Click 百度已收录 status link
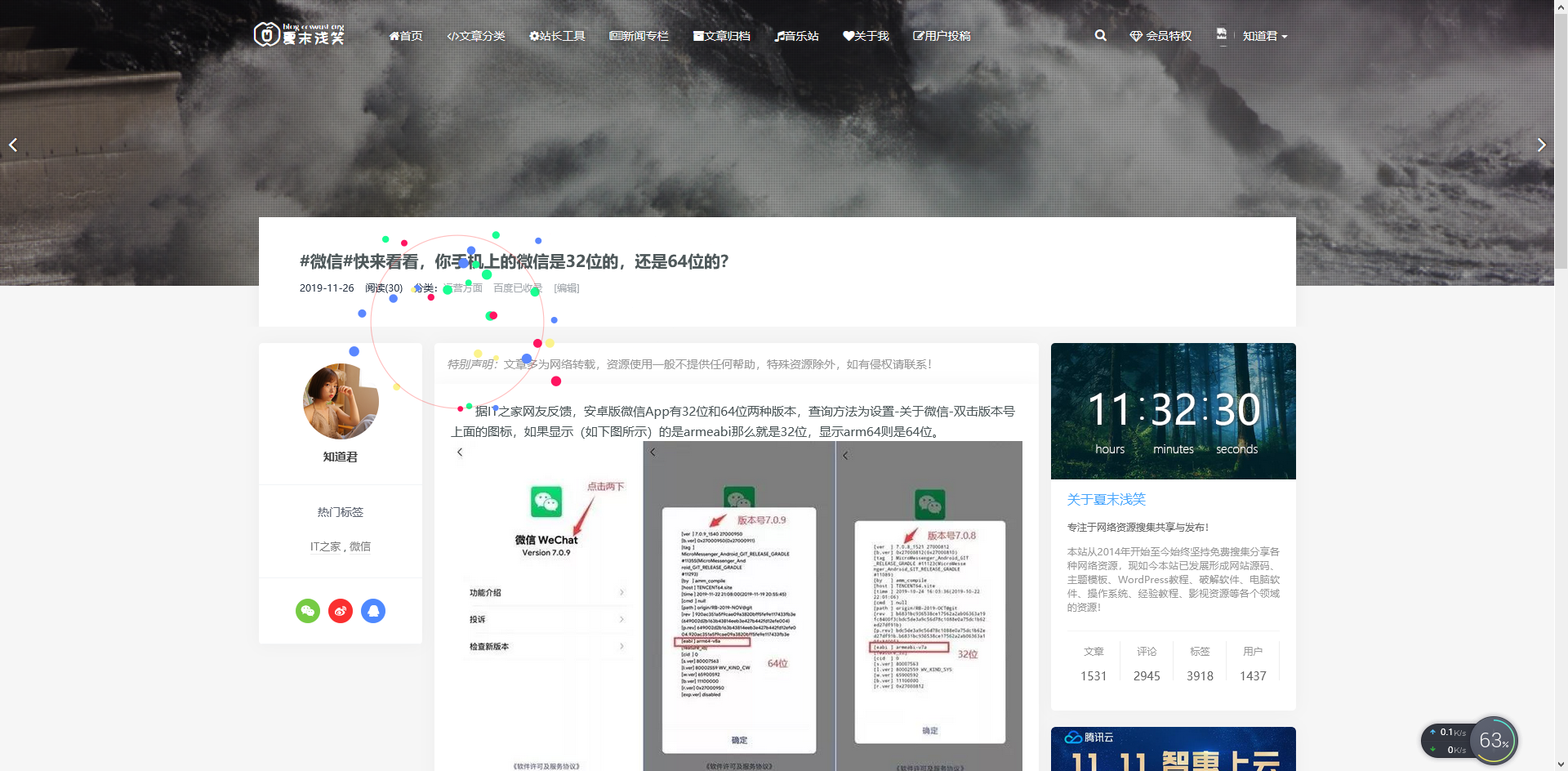The height and width of the screenshot is (771, 1568). pyautogui.click(x=518, y=288)
